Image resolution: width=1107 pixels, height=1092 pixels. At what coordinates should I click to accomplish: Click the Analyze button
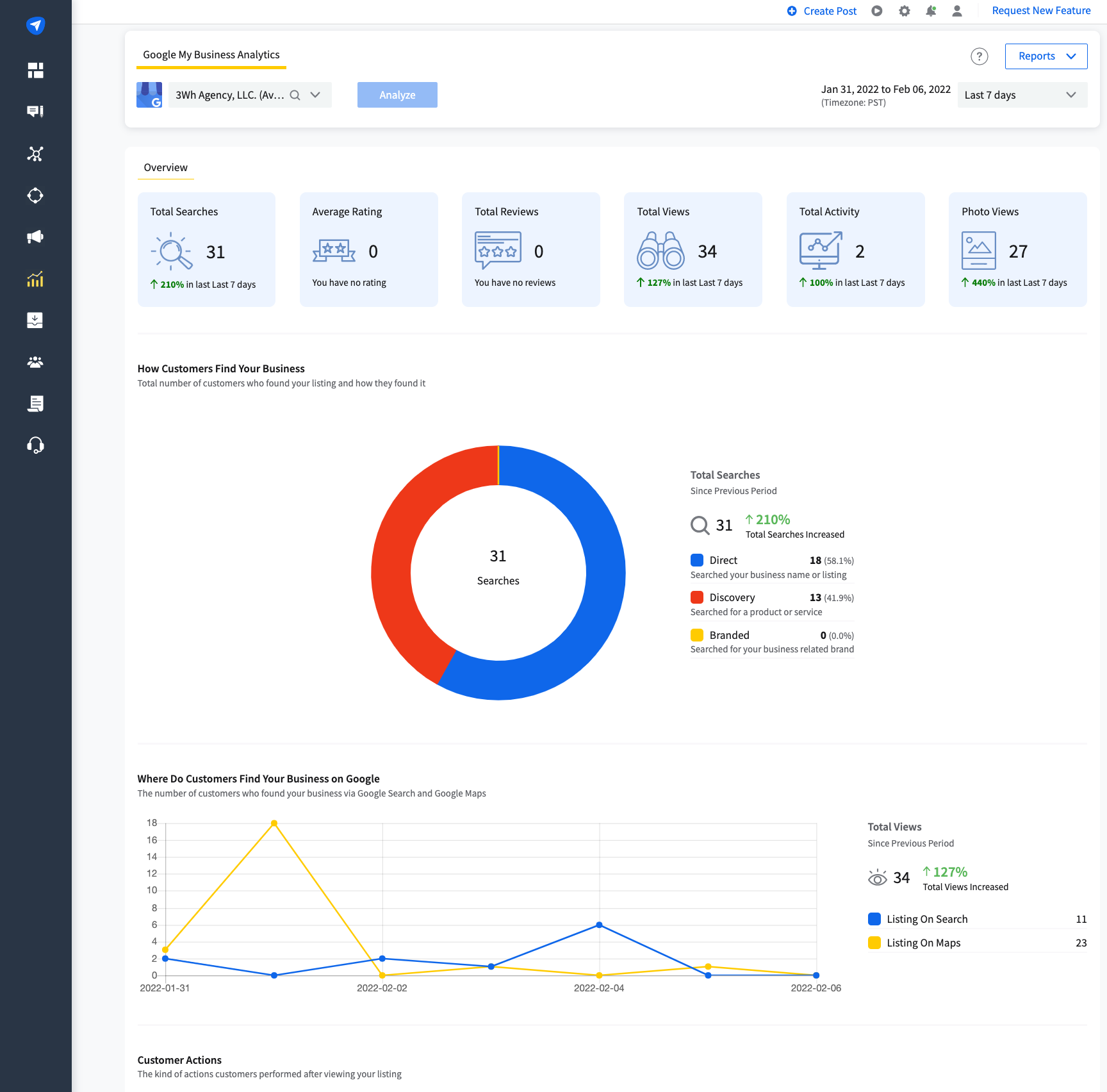coord(397,95)
